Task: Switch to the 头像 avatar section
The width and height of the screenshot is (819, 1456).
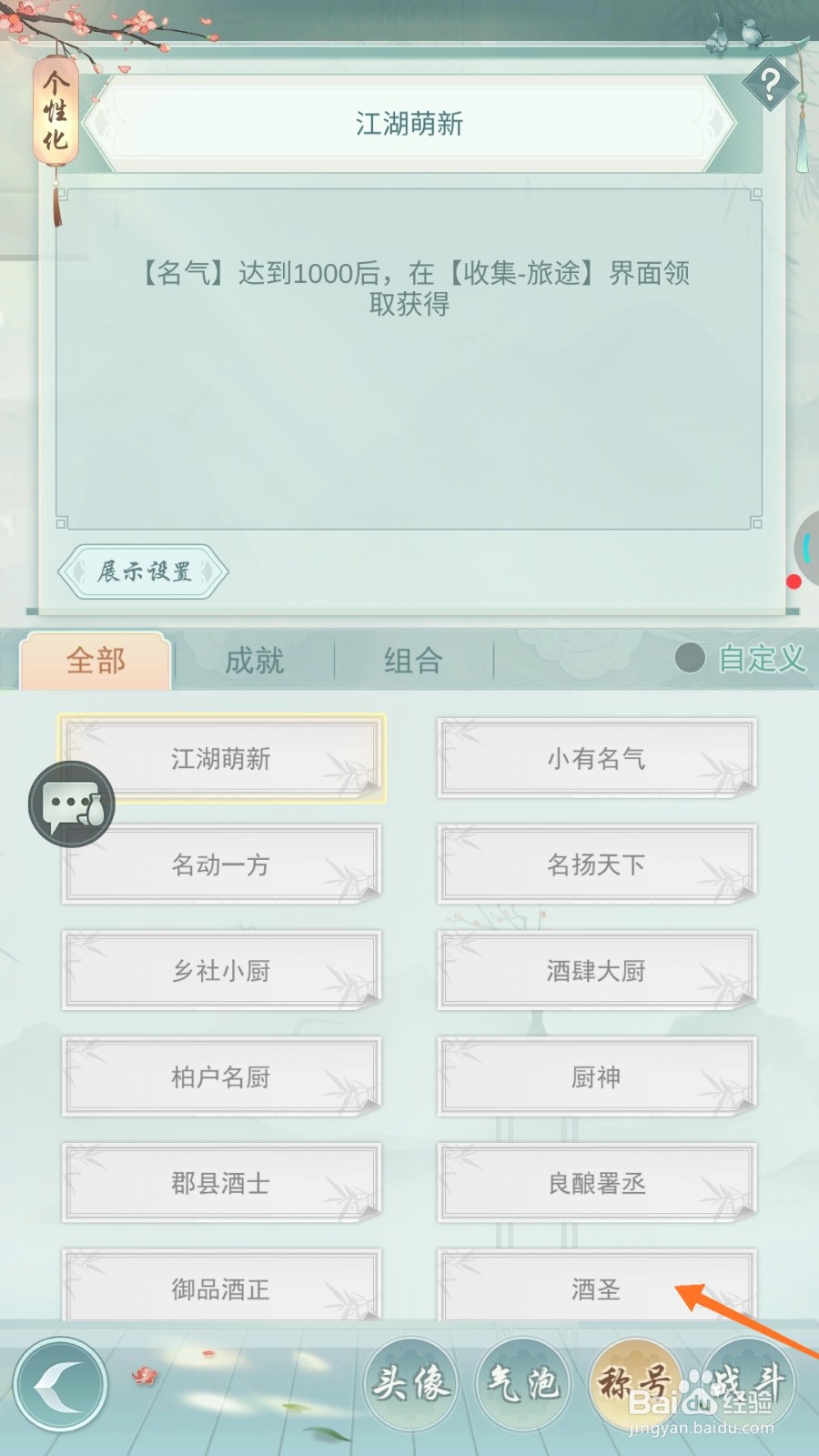Action: pyautogui.click(x=410, y=1383)
